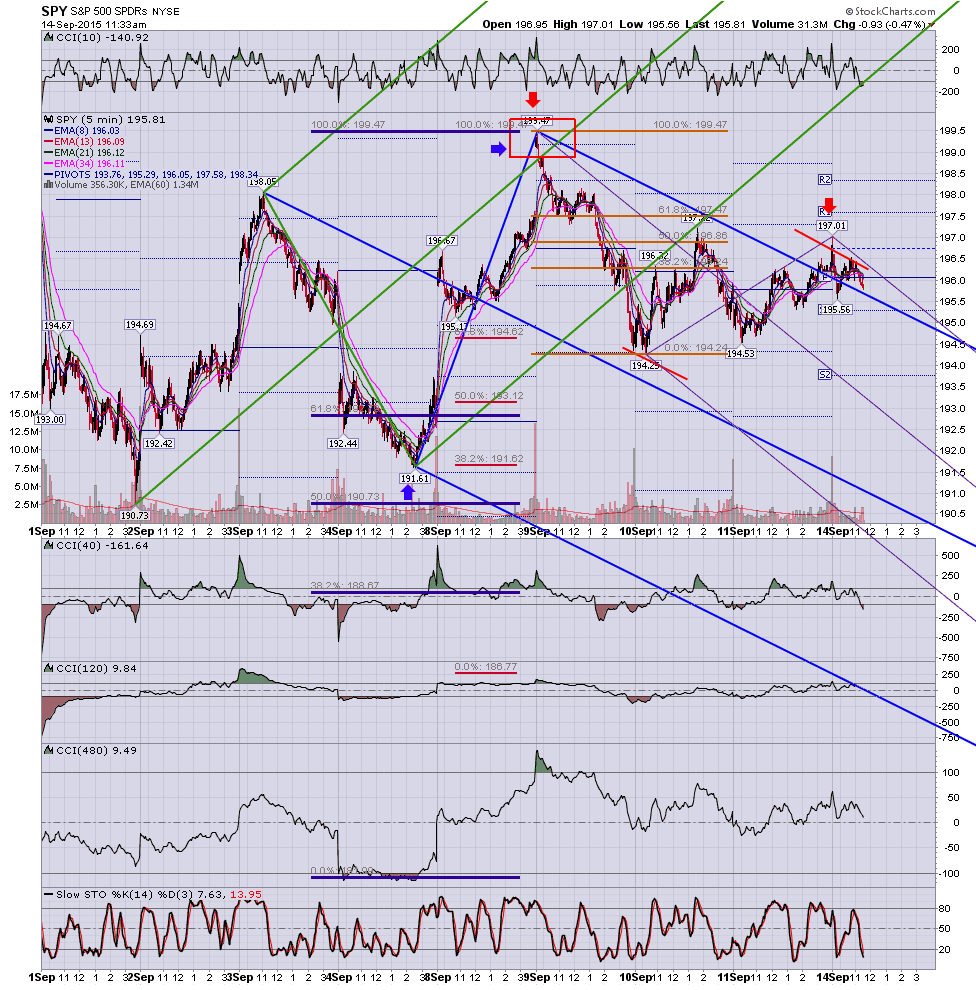Click the 14-Sep-2015 11:33am timestamp
976x990 pixels.
pos(94,25)
